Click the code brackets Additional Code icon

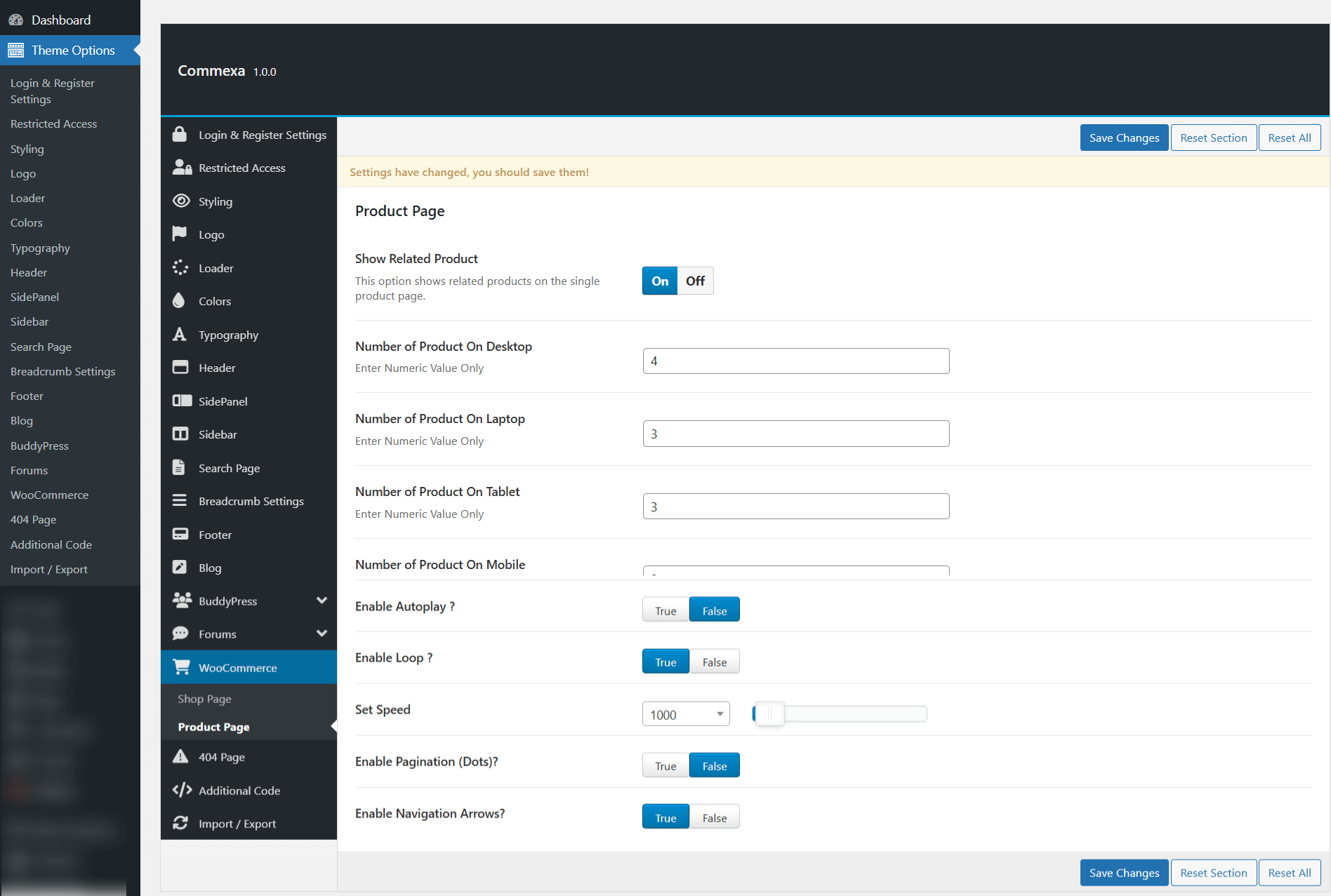pos(182,790)
